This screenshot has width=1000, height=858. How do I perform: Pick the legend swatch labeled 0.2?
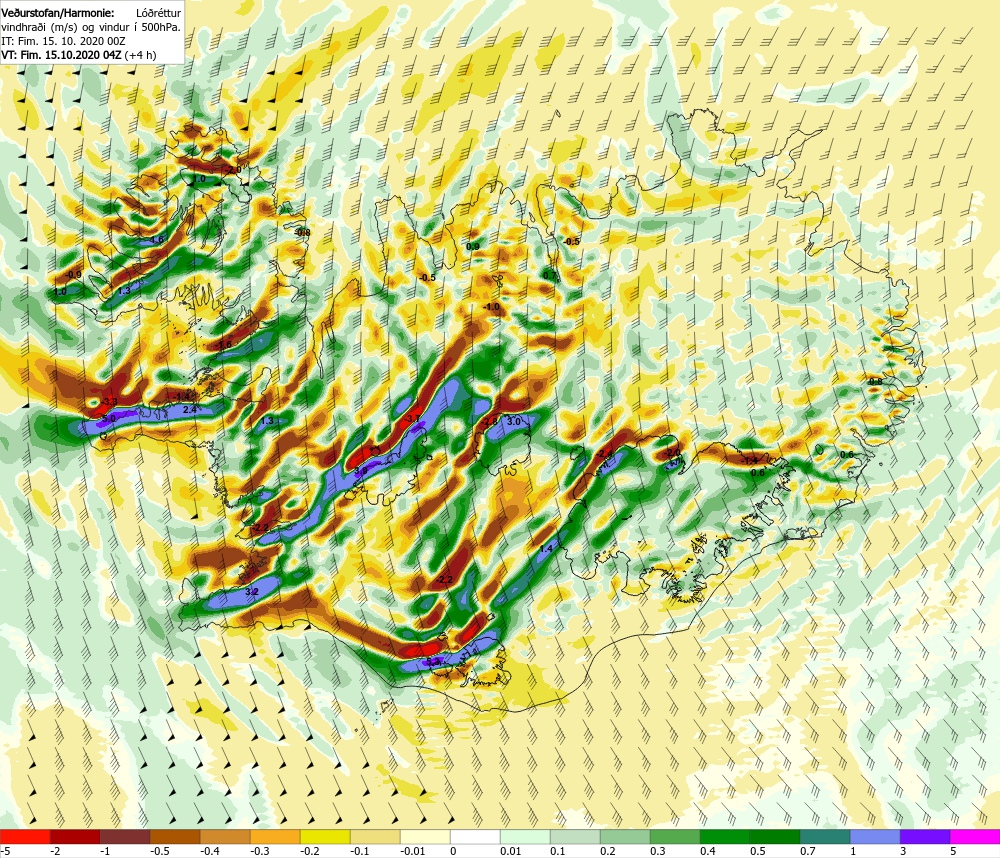click(625, 836)
